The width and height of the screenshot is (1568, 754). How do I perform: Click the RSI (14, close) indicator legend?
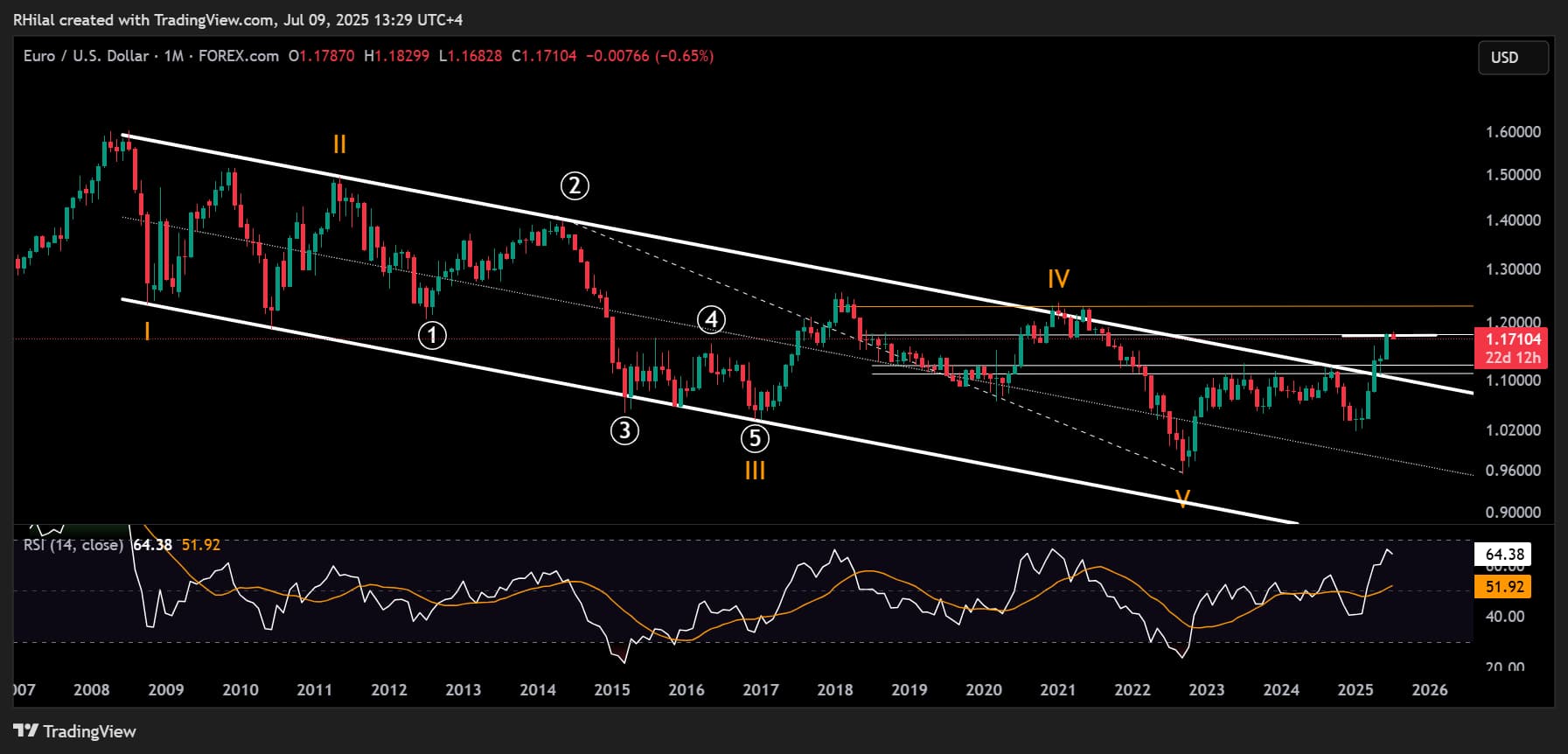click(73, 545)
